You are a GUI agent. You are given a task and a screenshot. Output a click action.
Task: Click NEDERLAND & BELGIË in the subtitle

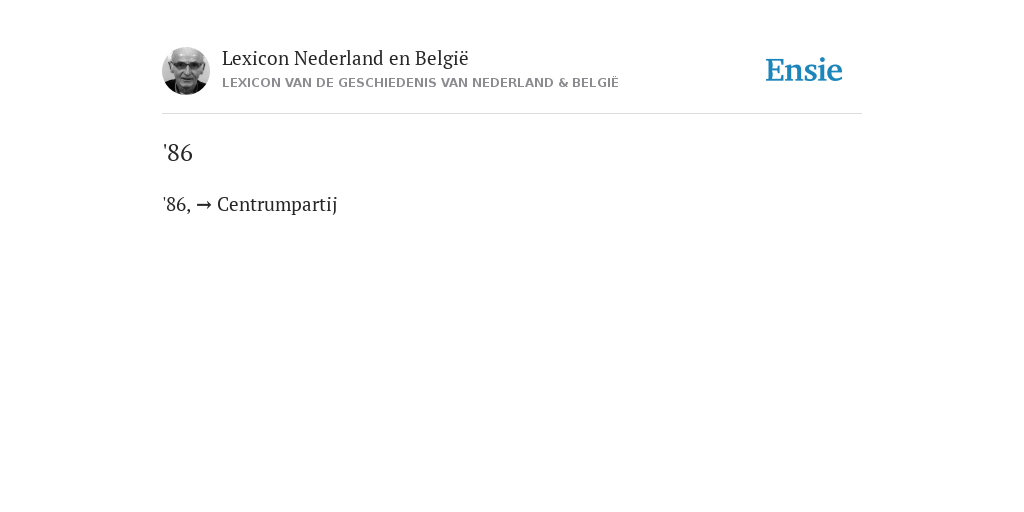(x=545, y=83)
